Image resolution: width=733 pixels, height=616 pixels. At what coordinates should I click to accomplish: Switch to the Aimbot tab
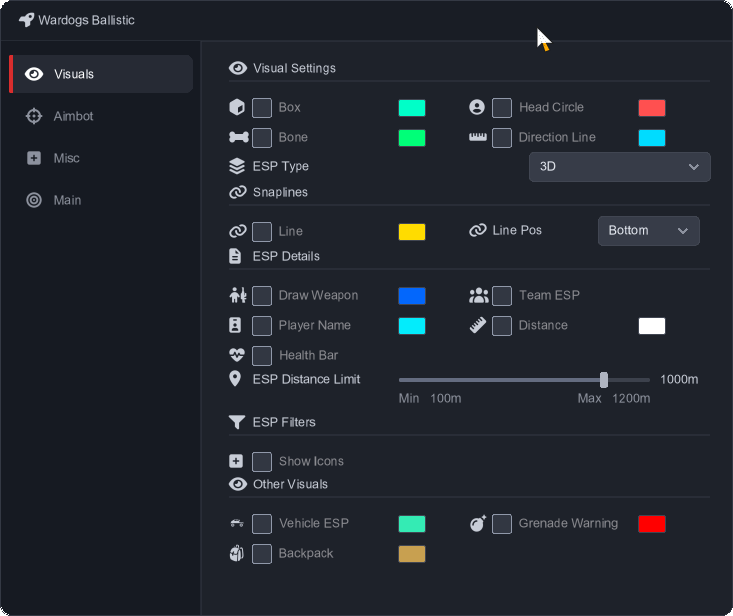[101, 116]
